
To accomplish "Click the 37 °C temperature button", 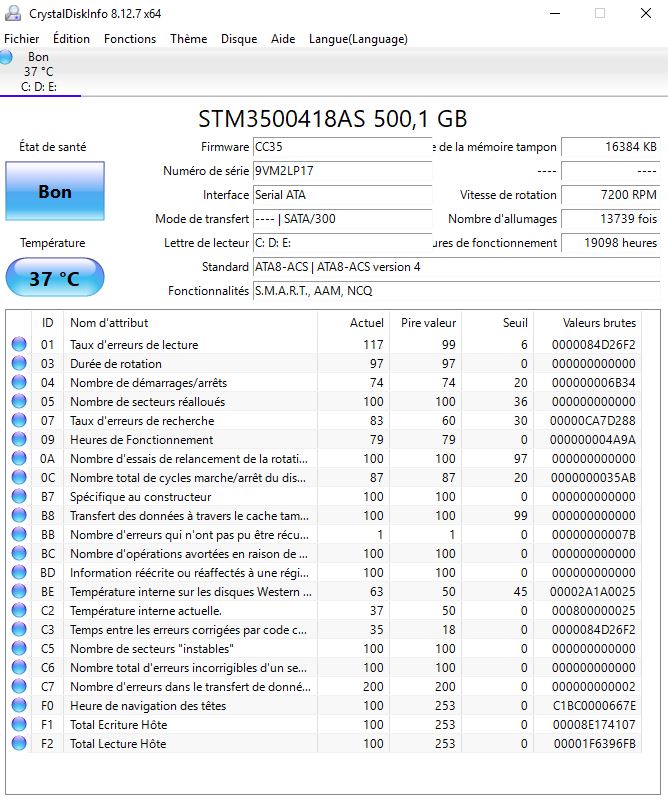I will point(54,278).
